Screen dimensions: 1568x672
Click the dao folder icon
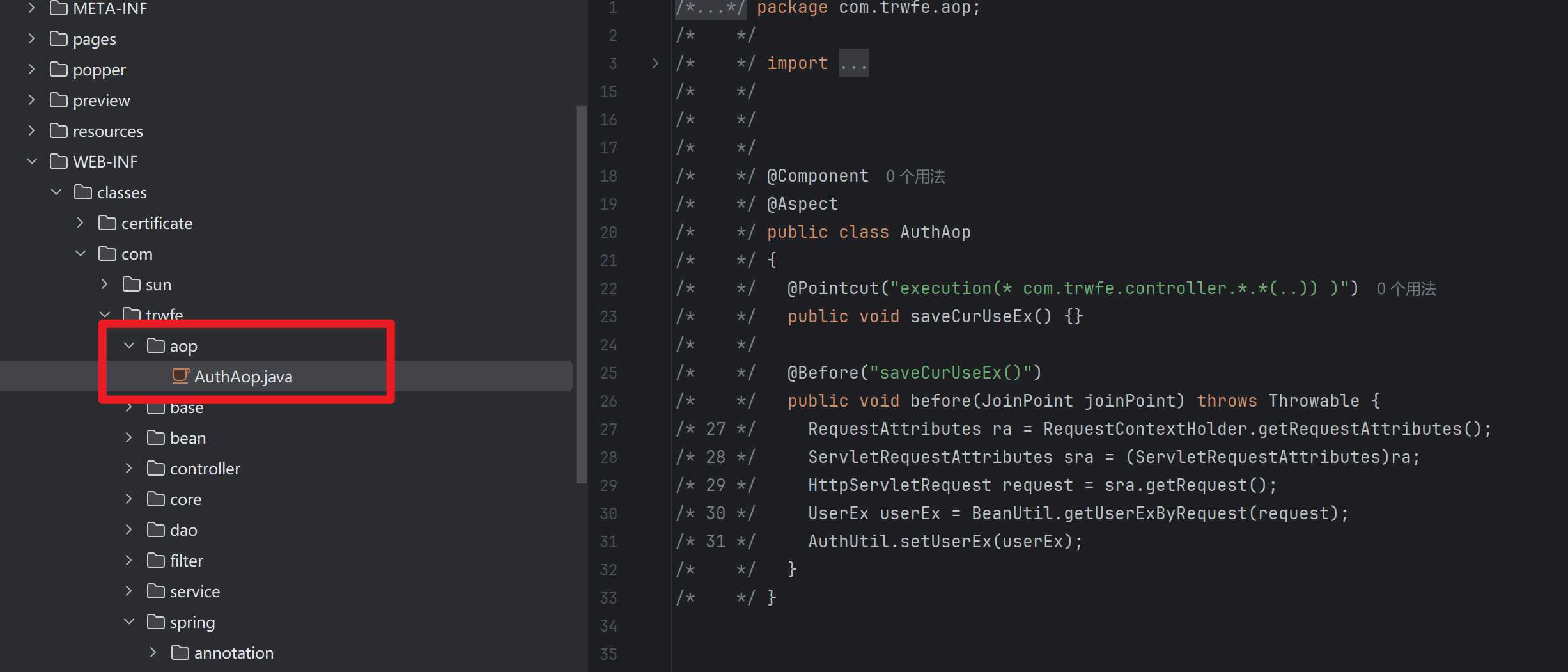click(156, 530)
